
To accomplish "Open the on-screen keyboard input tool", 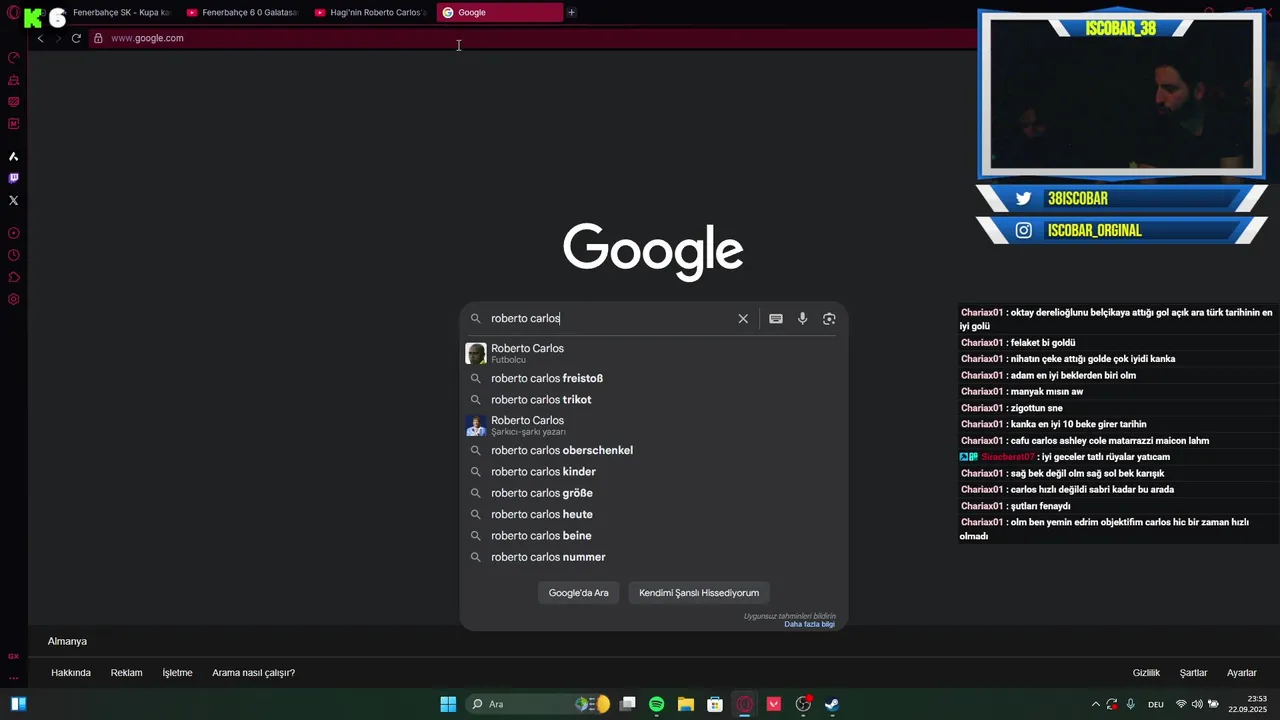I will click(x=776, y=318).
